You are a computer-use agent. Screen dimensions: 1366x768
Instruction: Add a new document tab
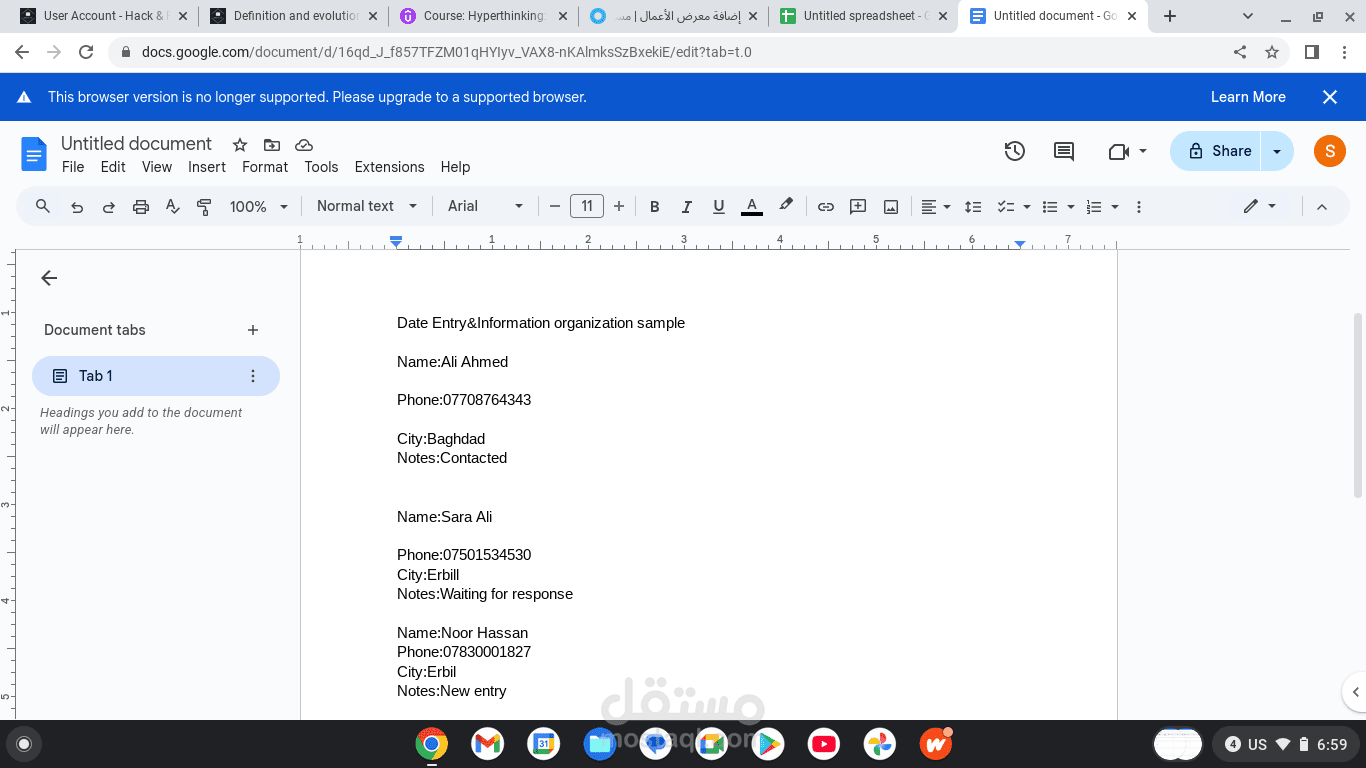point(253,330)
